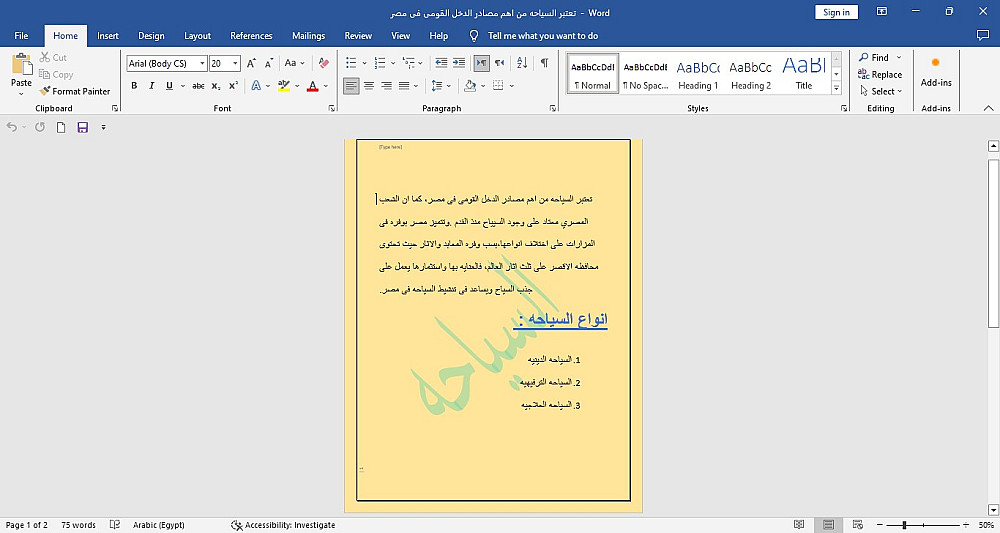Open numbering list dropdown arrow

pyautogui.click(x=393, y=63)
